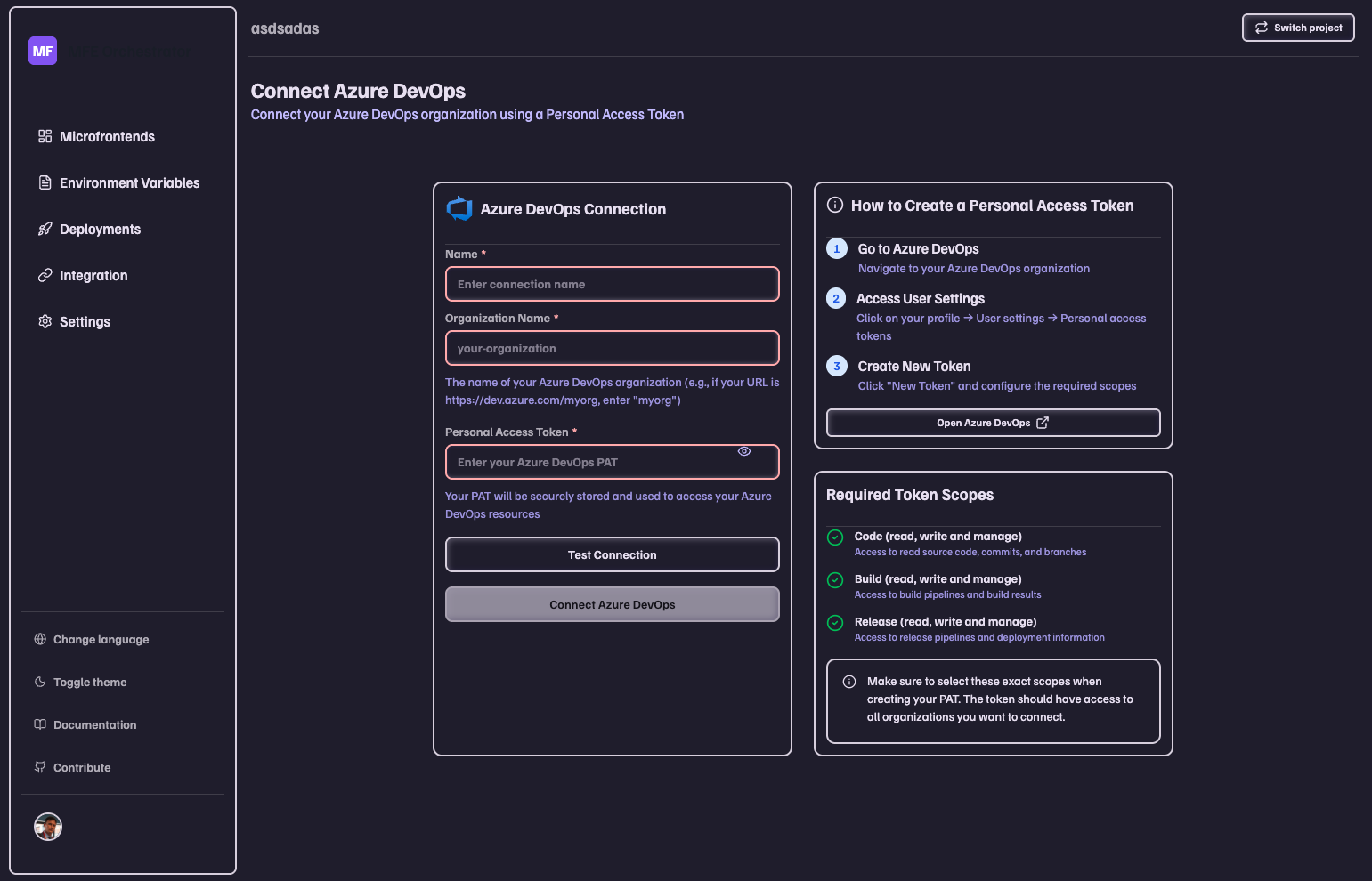Image resolution: width=1372 pixels, height=881 pixels.
Task: Focus the connection Name input field
Action: coord(612,284)
